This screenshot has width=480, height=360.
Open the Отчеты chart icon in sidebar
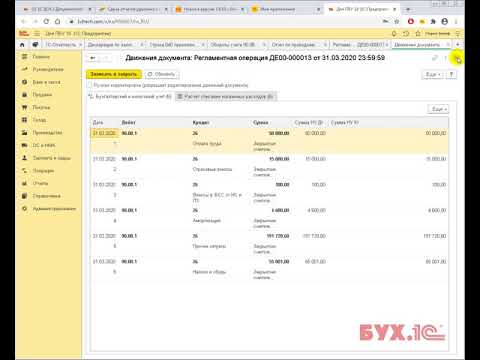[24, 183]
